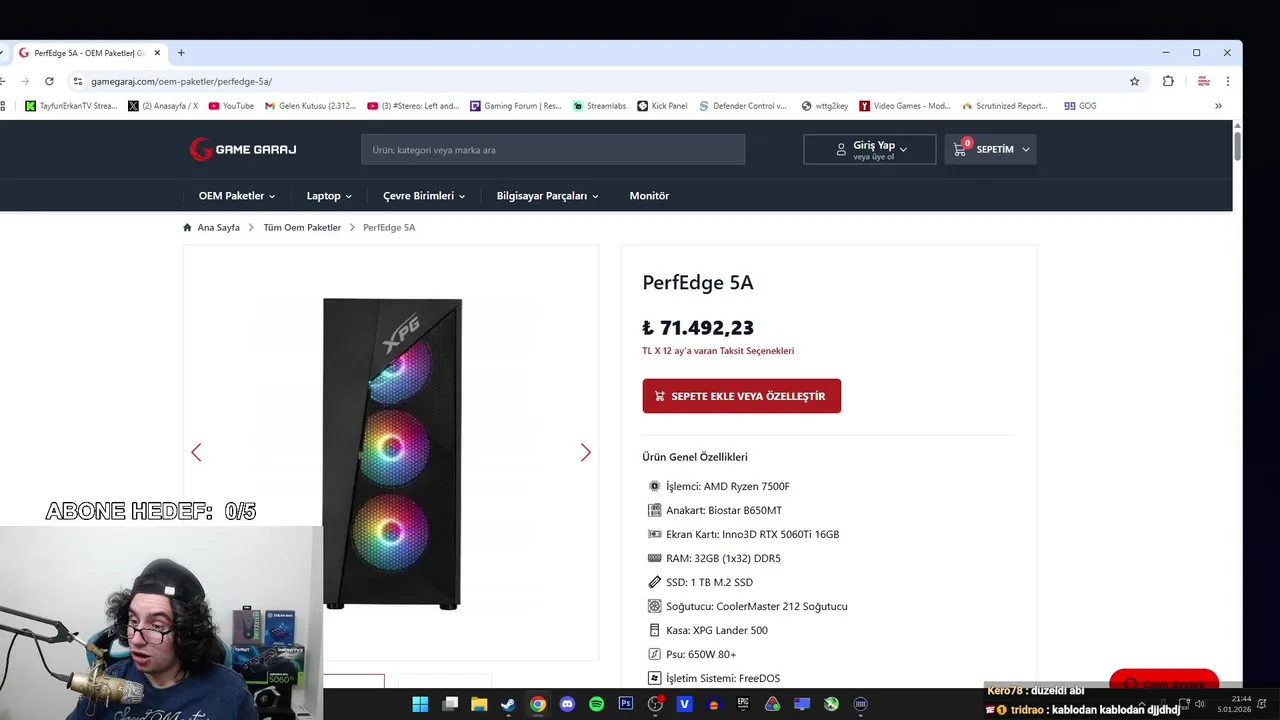Viewport: 1280px width, 720px height.
Task: Show previous product image arrow
Action: click(196, 452)
